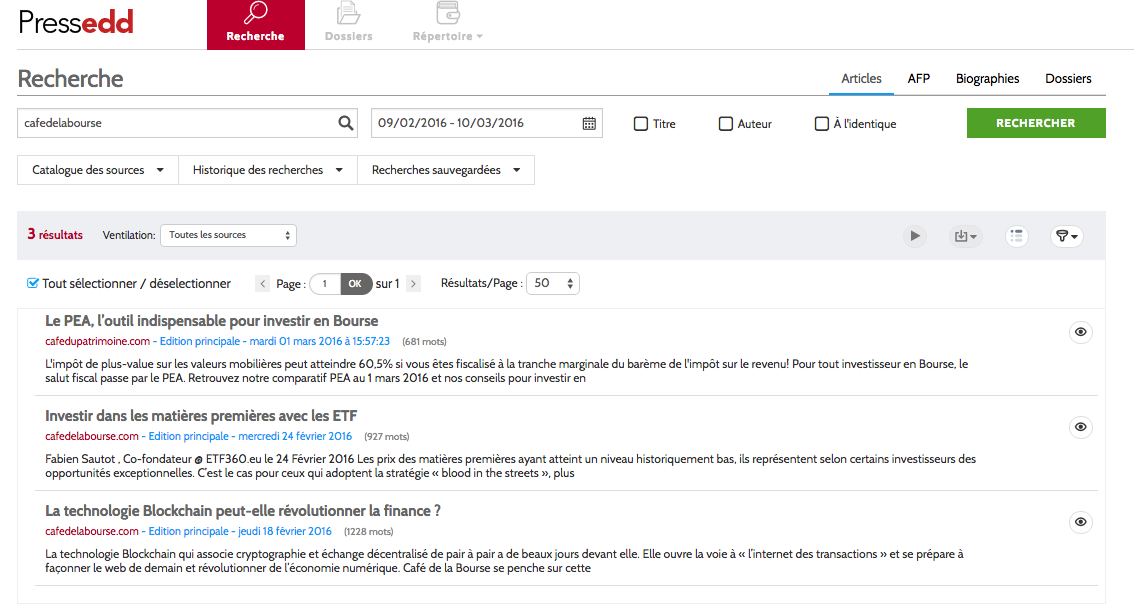Click Edition principale - jeudi 18 février 2016

click(240, 531)
